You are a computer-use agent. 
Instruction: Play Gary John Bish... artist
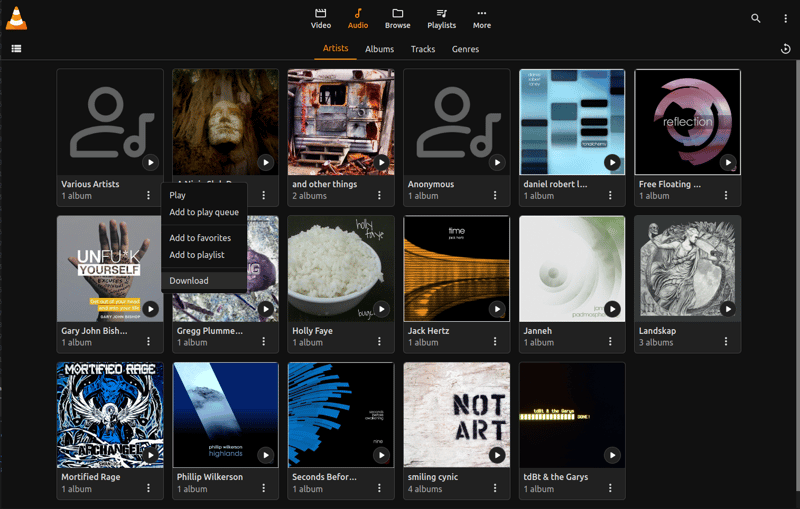click(150, 309)
